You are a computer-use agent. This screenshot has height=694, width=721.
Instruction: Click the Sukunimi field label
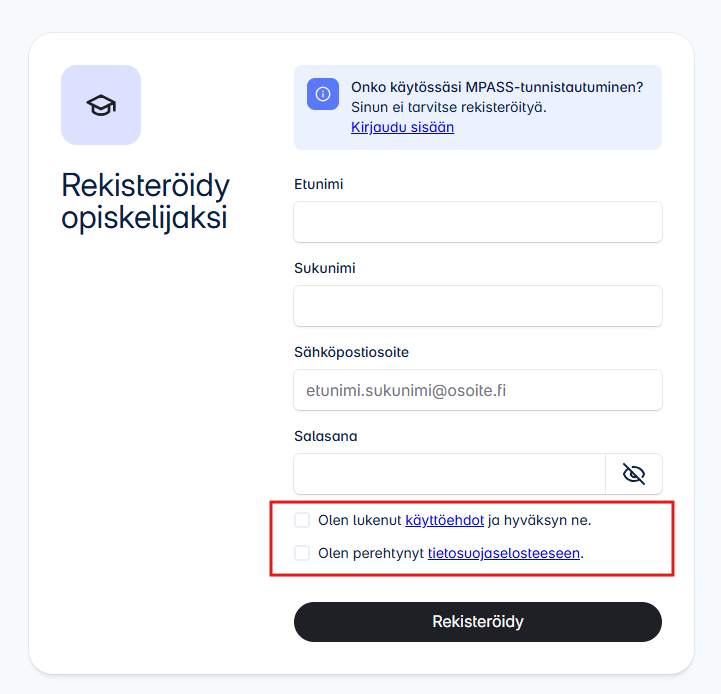click(x=324, y=268)
